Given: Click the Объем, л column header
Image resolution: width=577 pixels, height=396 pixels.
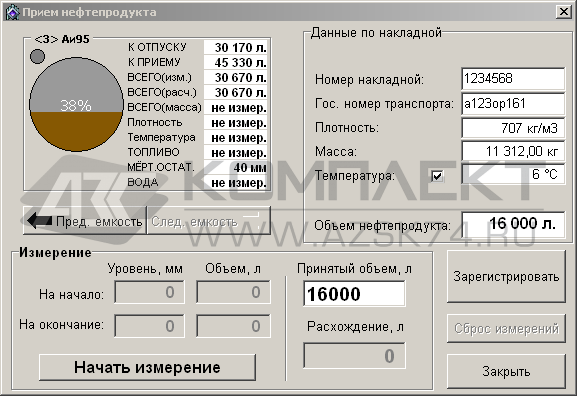Looking at the screenshot, I should point(233,269).
